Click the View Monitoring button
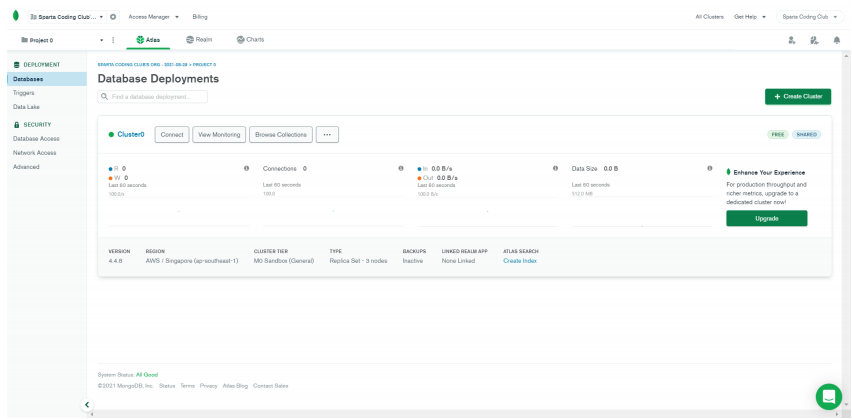852x419 pixels. [219, 135]
